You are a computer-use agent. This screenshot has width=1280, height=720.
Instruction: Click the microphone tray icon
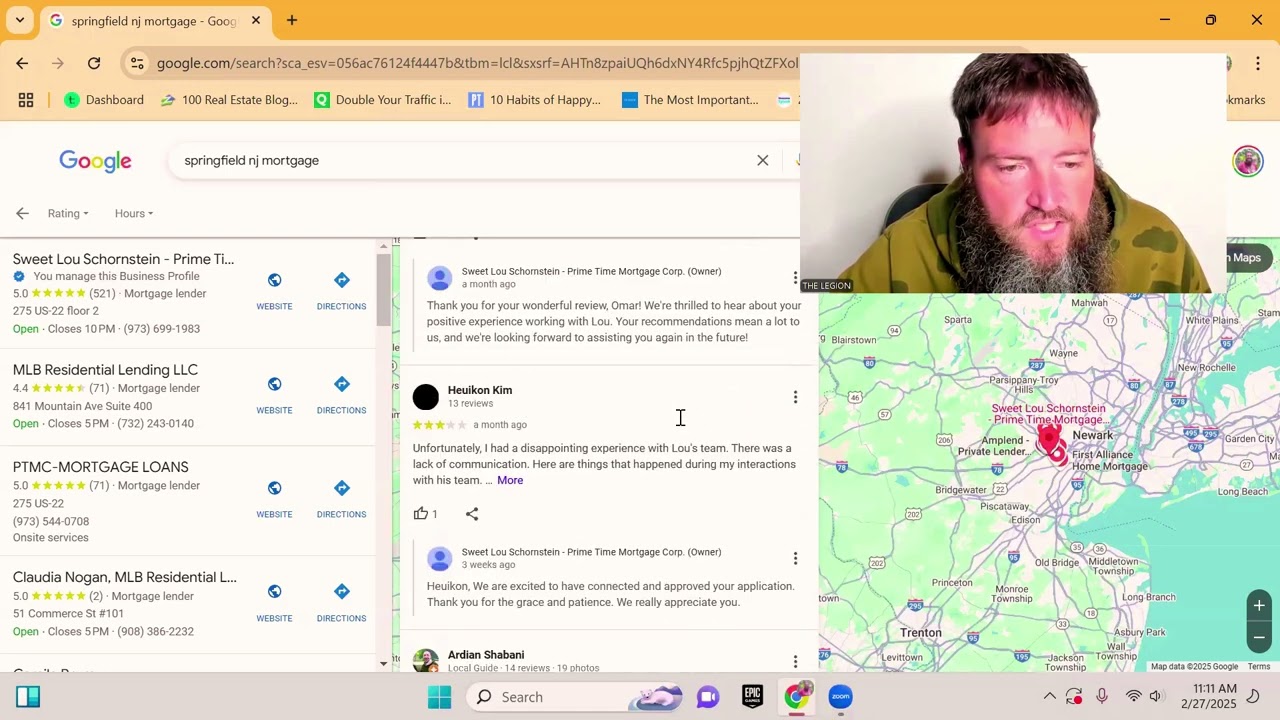(x=1101, y=697)
